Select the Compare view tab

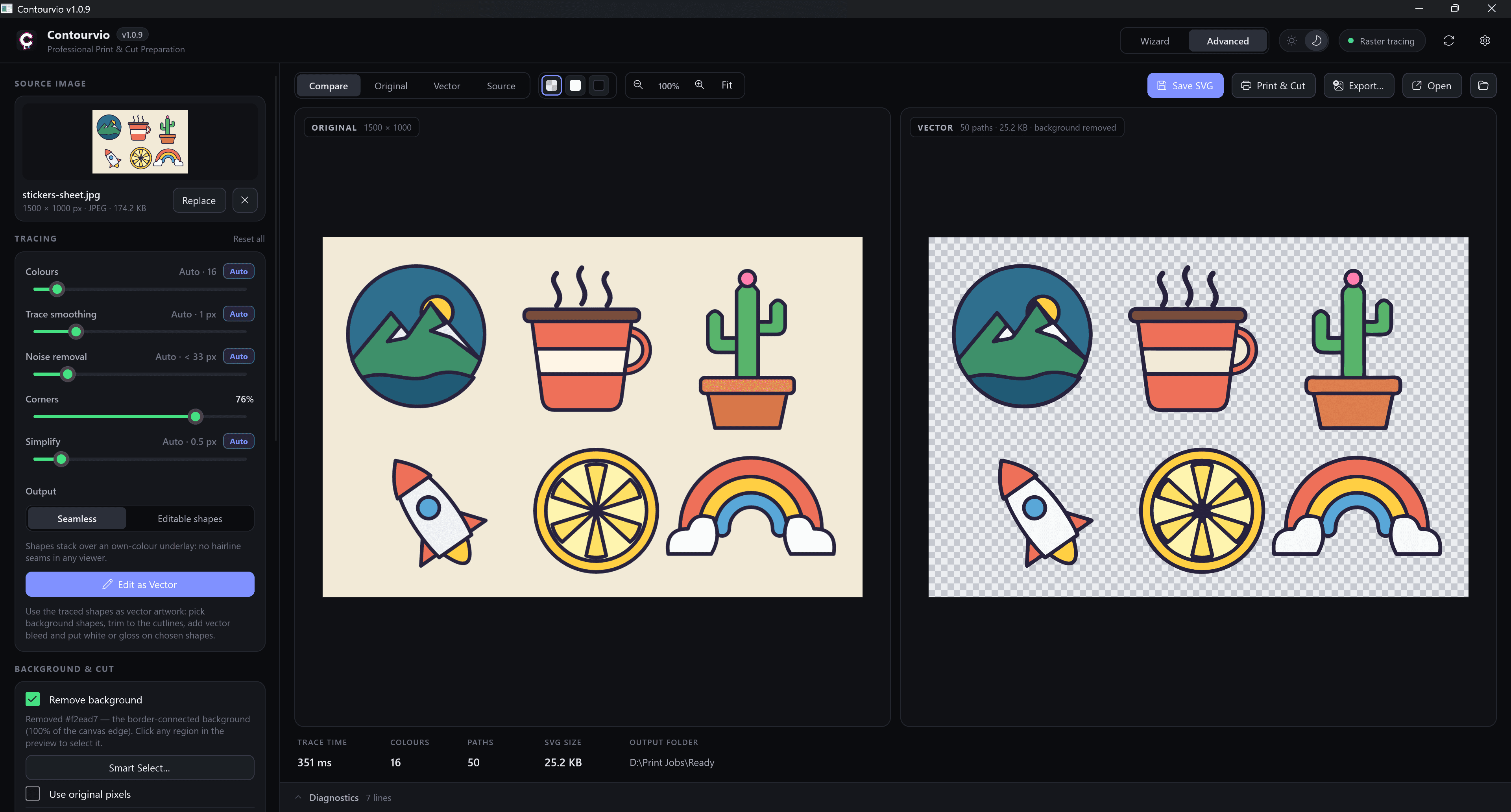[328, 86]
